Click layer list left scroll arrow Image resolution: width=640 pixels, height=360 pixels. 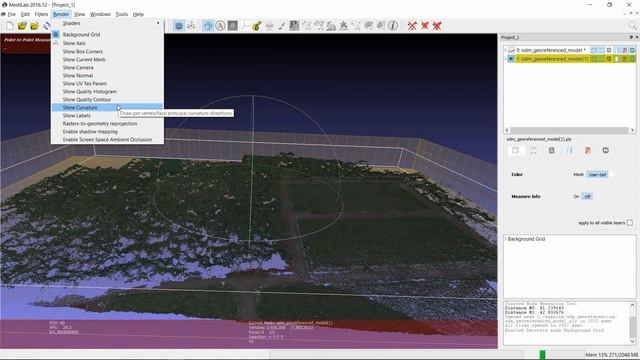coord(507,130)
